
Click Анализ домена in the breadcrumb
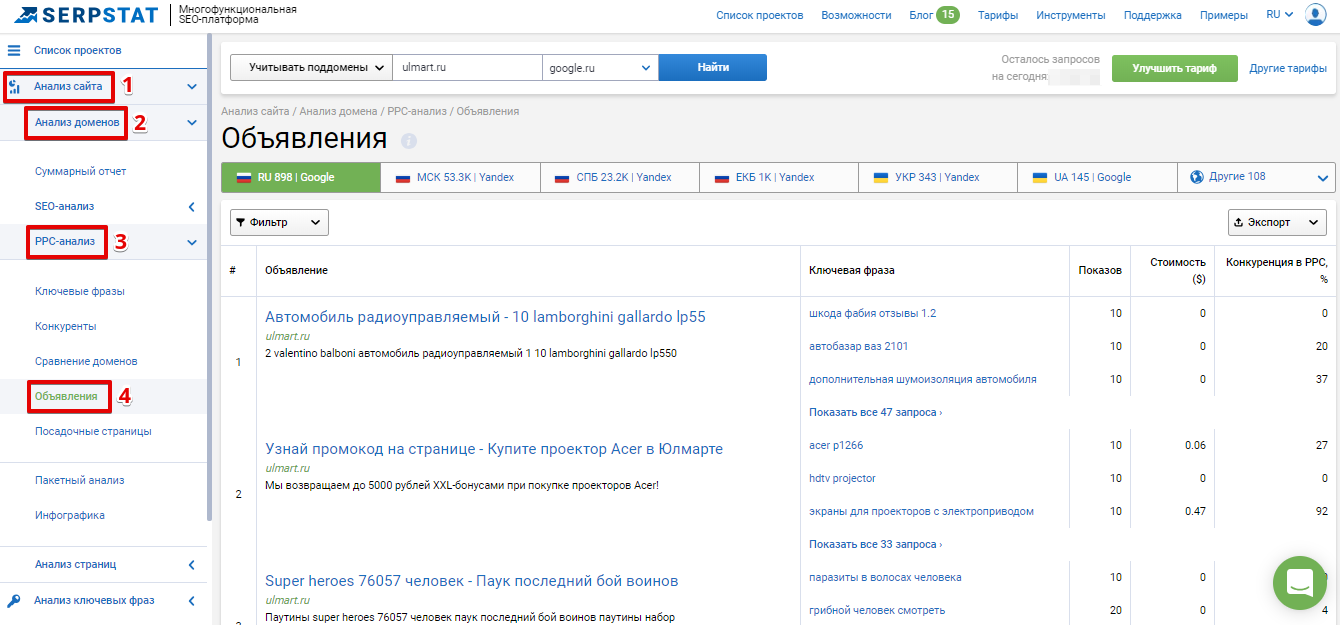click(338, 111)
